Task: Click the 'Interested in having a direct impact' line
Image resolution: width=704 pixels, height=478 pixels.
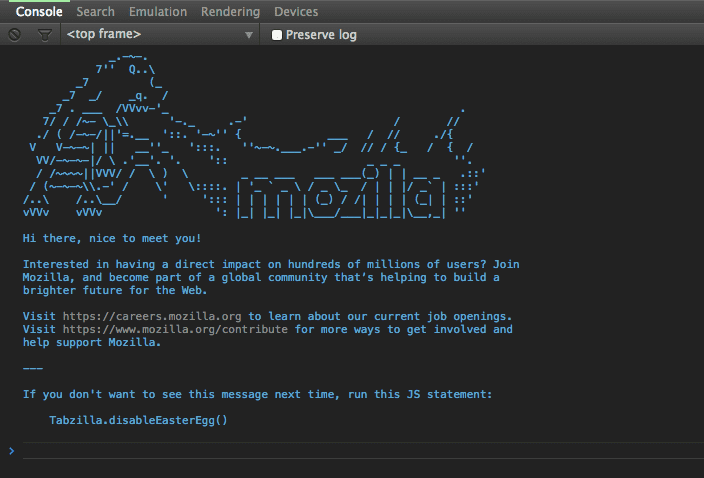Action: point(271,264)
